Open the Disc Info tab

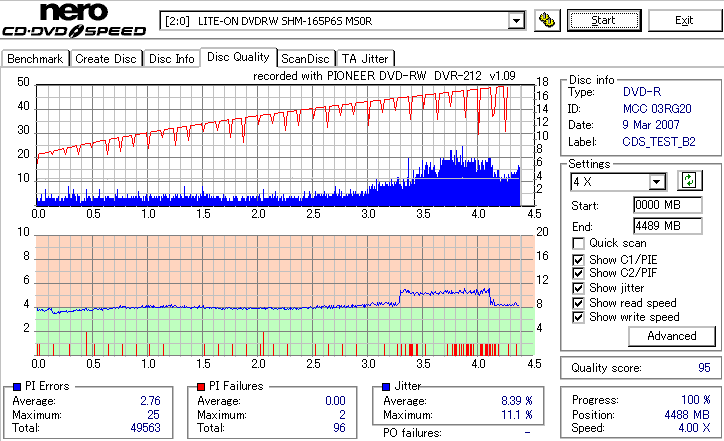(x=171, y=59)
